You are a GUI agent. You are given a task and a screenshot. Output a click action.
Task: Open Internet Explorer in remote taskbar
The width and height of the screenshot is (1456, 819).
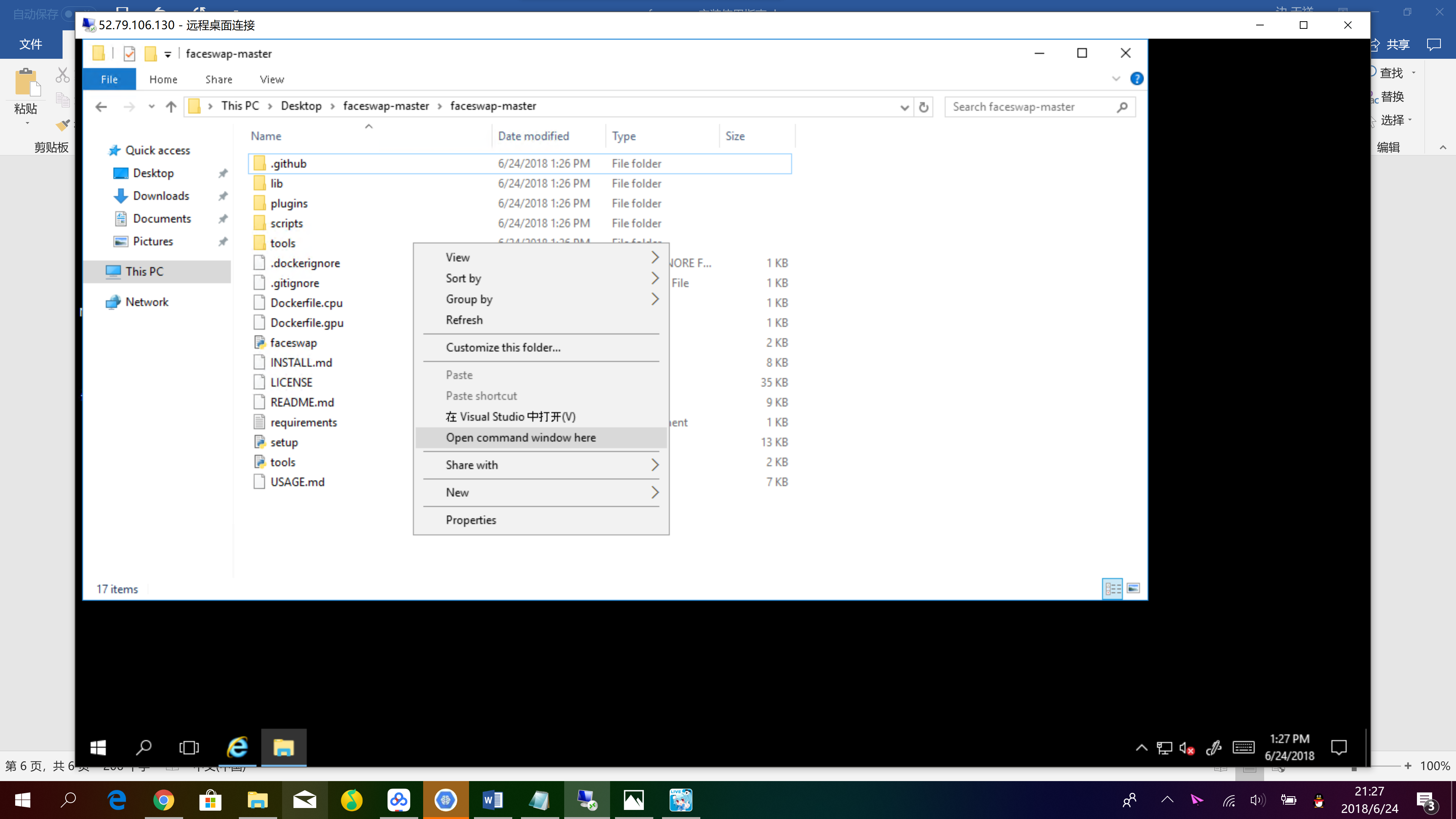(x=237, y=747)
